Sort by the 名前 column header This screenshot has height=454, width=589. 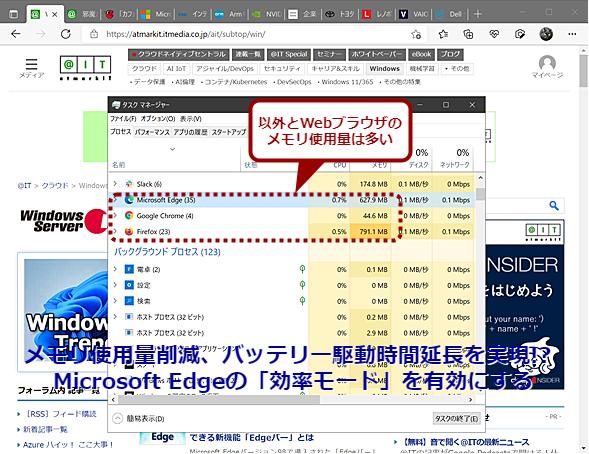(x=119, y=165)
